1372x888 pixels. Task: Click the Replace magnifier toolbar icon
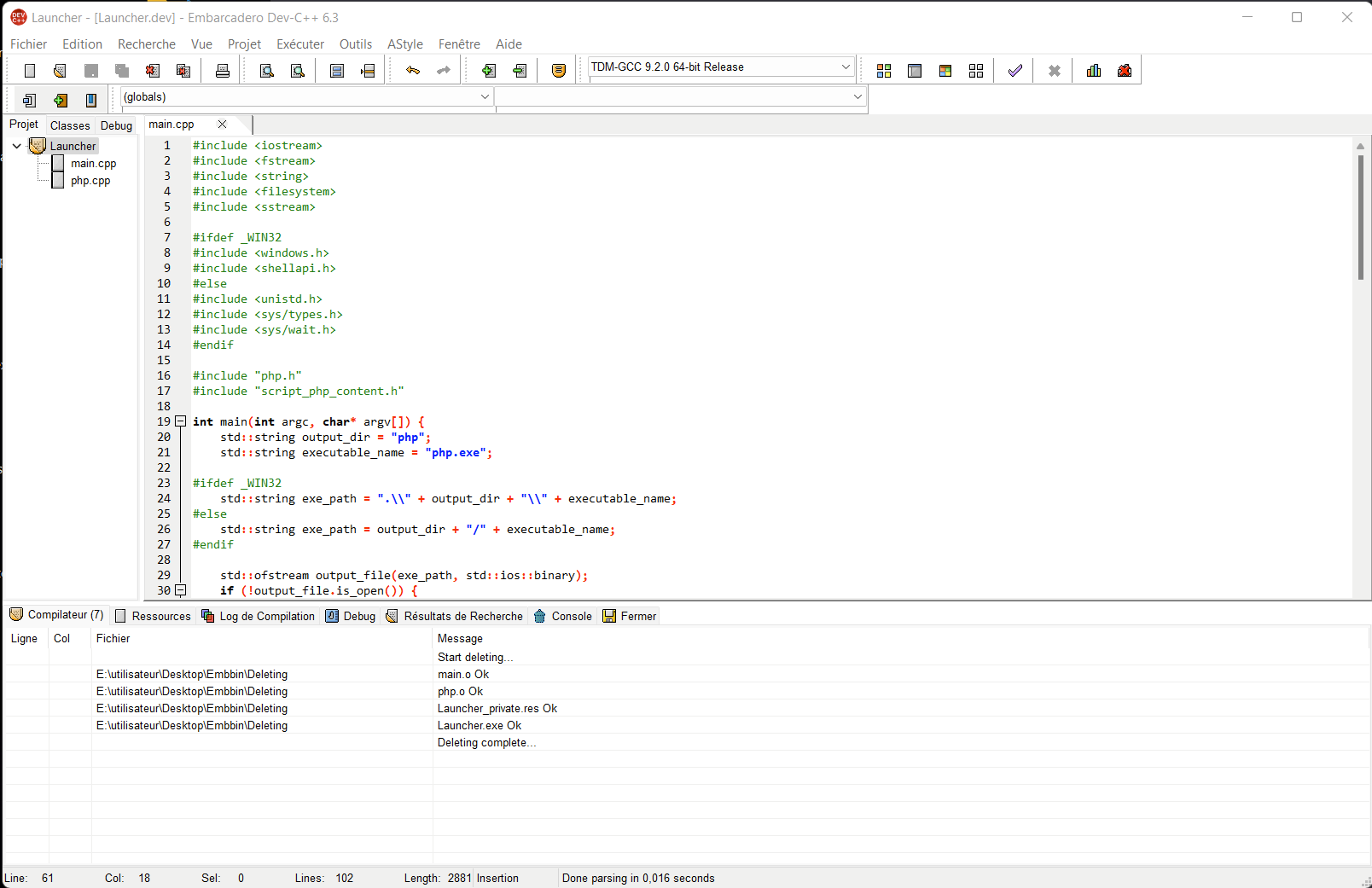(297, 71)
